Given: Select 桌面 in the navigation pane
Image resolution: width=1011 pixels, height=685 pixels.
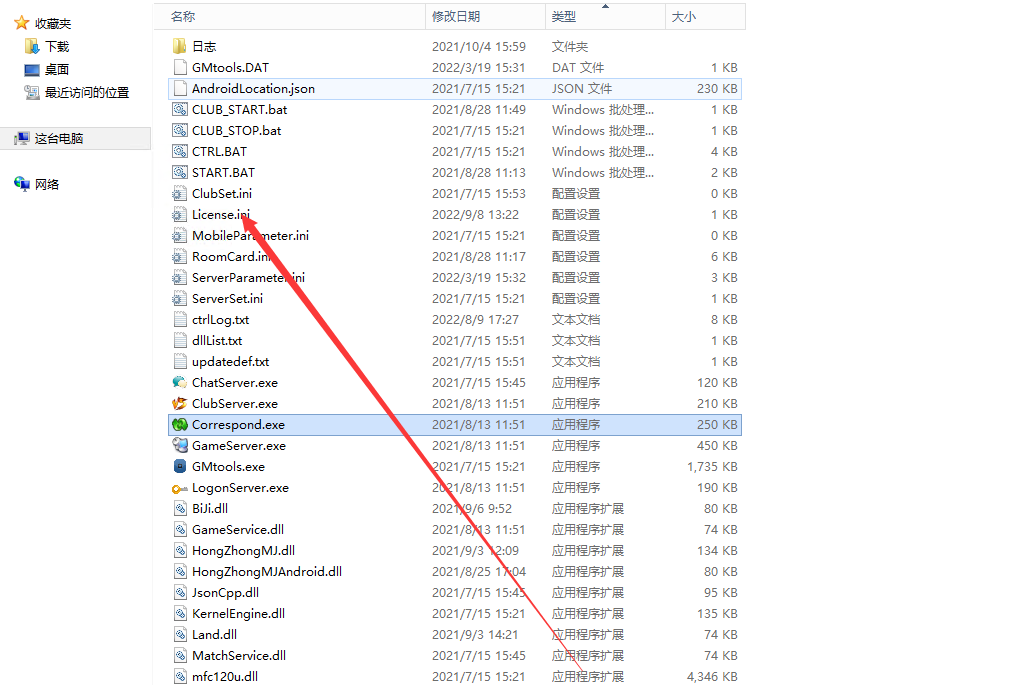Looking at the screenshot, I should [x=57, y=69].
